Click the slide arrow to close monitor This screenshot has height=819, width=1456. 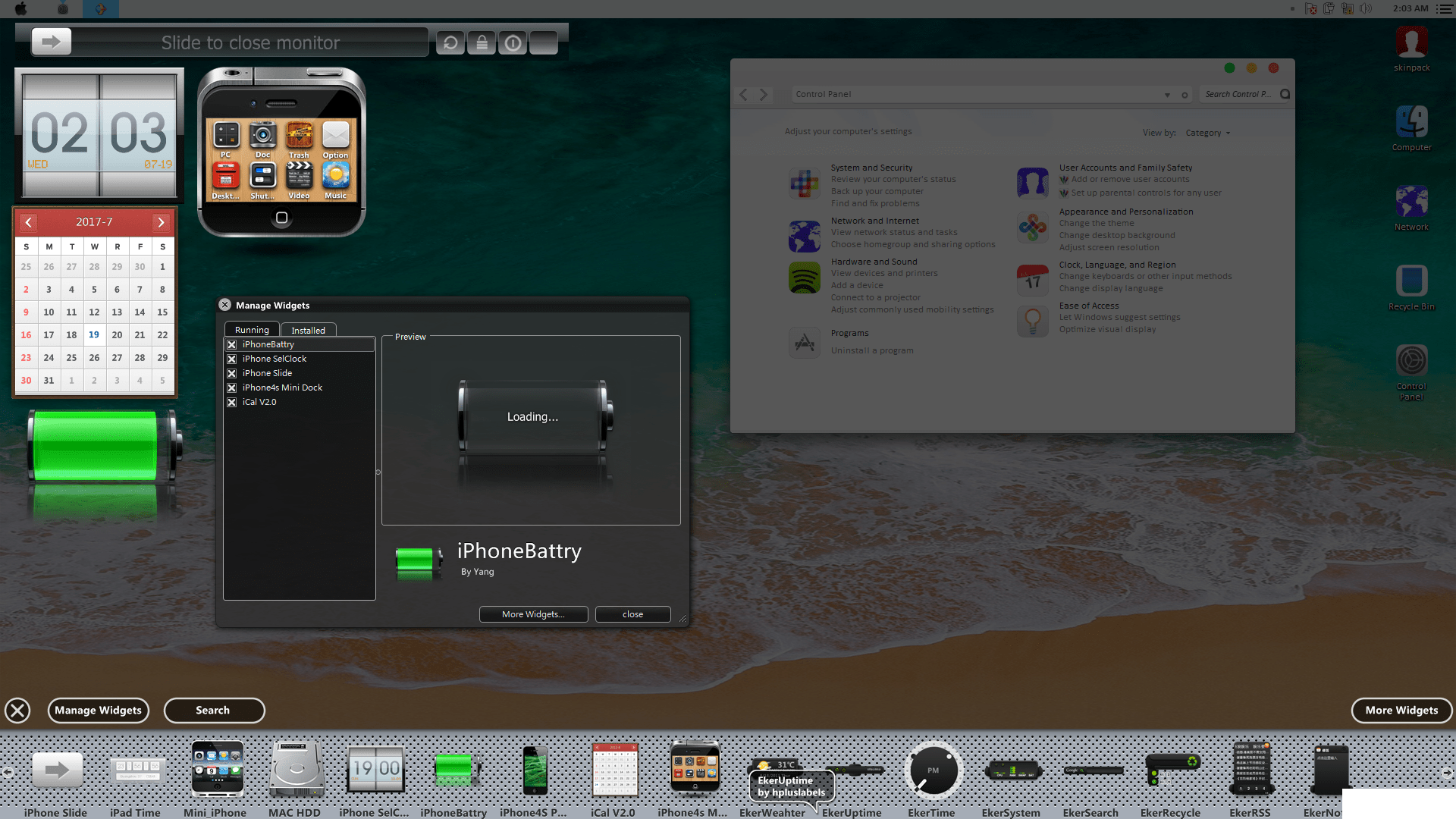pos(51,42)
